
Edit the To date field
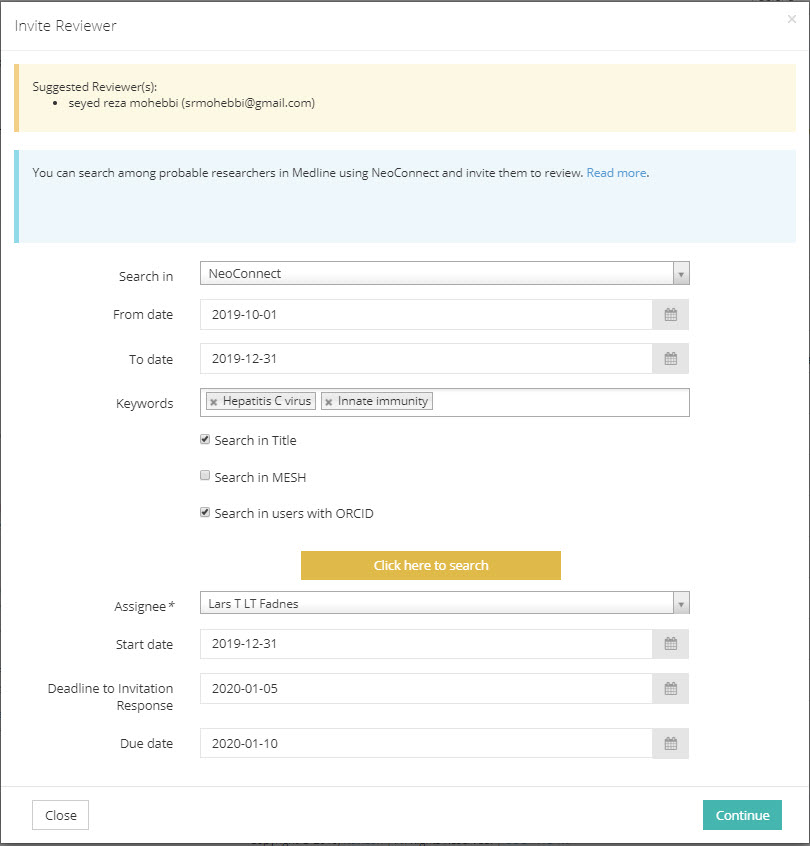pos(426,359)
